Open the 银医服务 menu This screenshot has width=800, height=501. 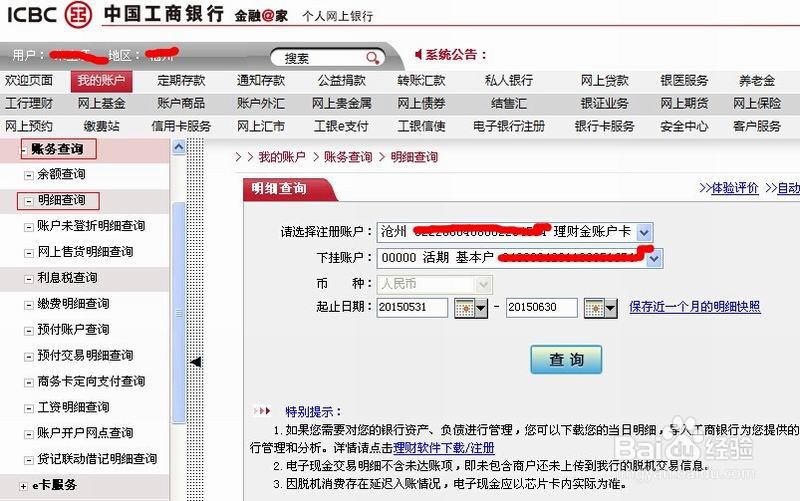point(684,81)
